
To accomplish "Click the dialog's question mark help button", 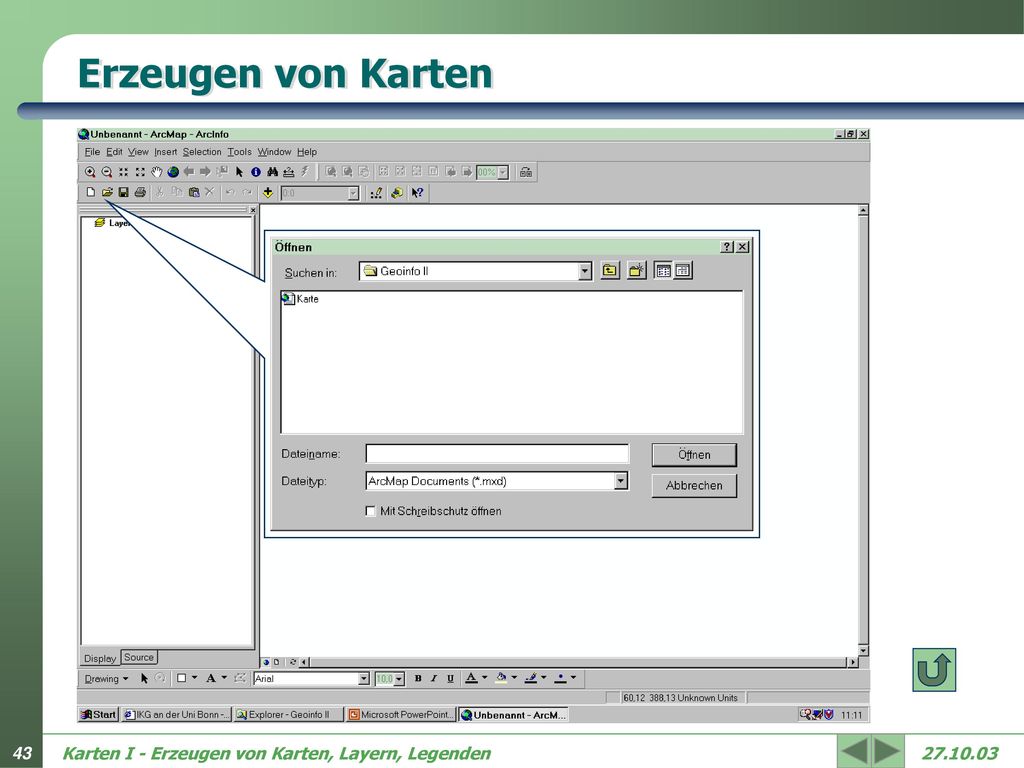I will click(x=728, y=247).
